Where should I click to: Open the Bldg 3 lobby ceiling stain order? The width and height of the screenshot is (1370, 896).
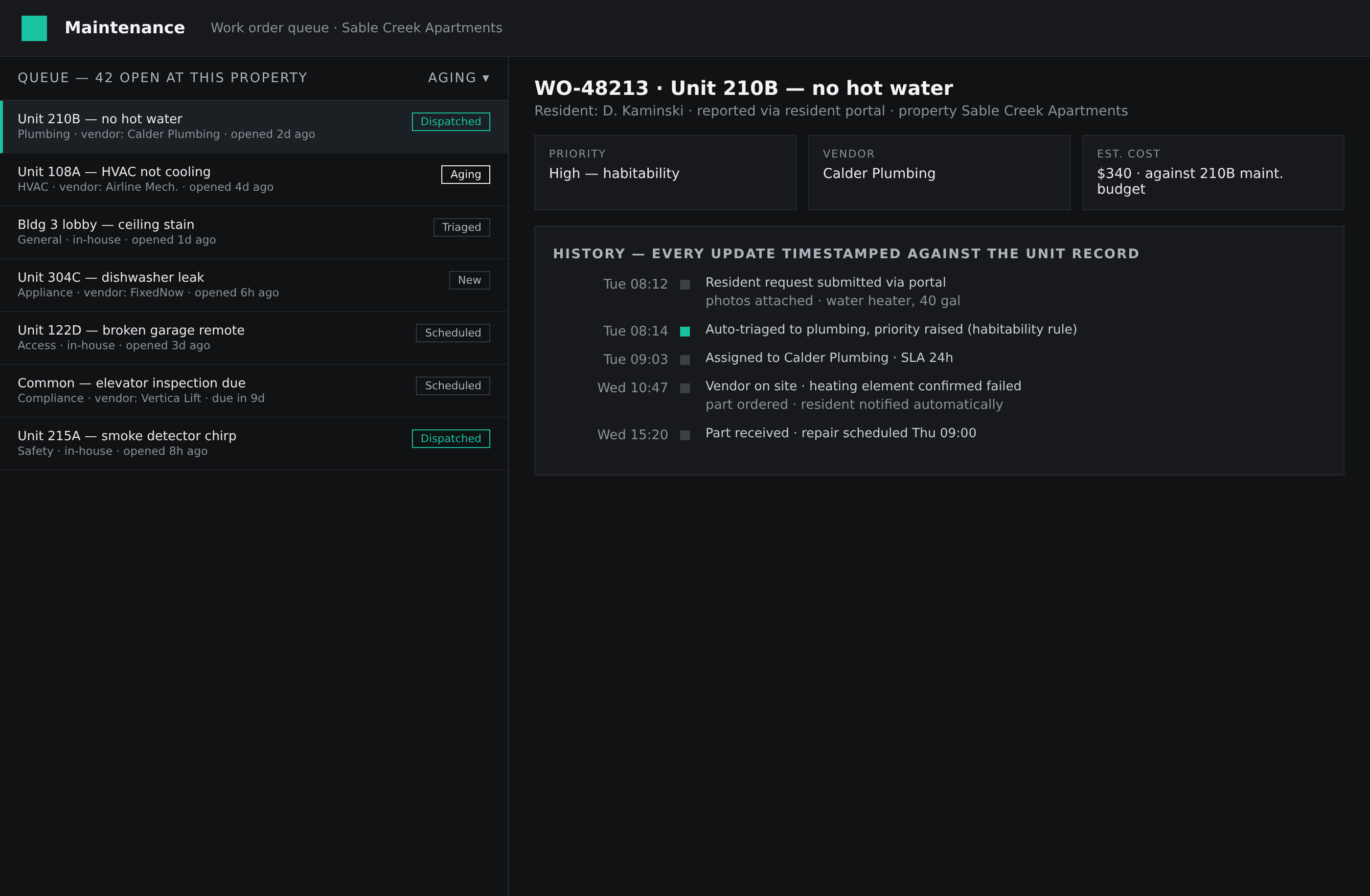[x=254, y=232]
